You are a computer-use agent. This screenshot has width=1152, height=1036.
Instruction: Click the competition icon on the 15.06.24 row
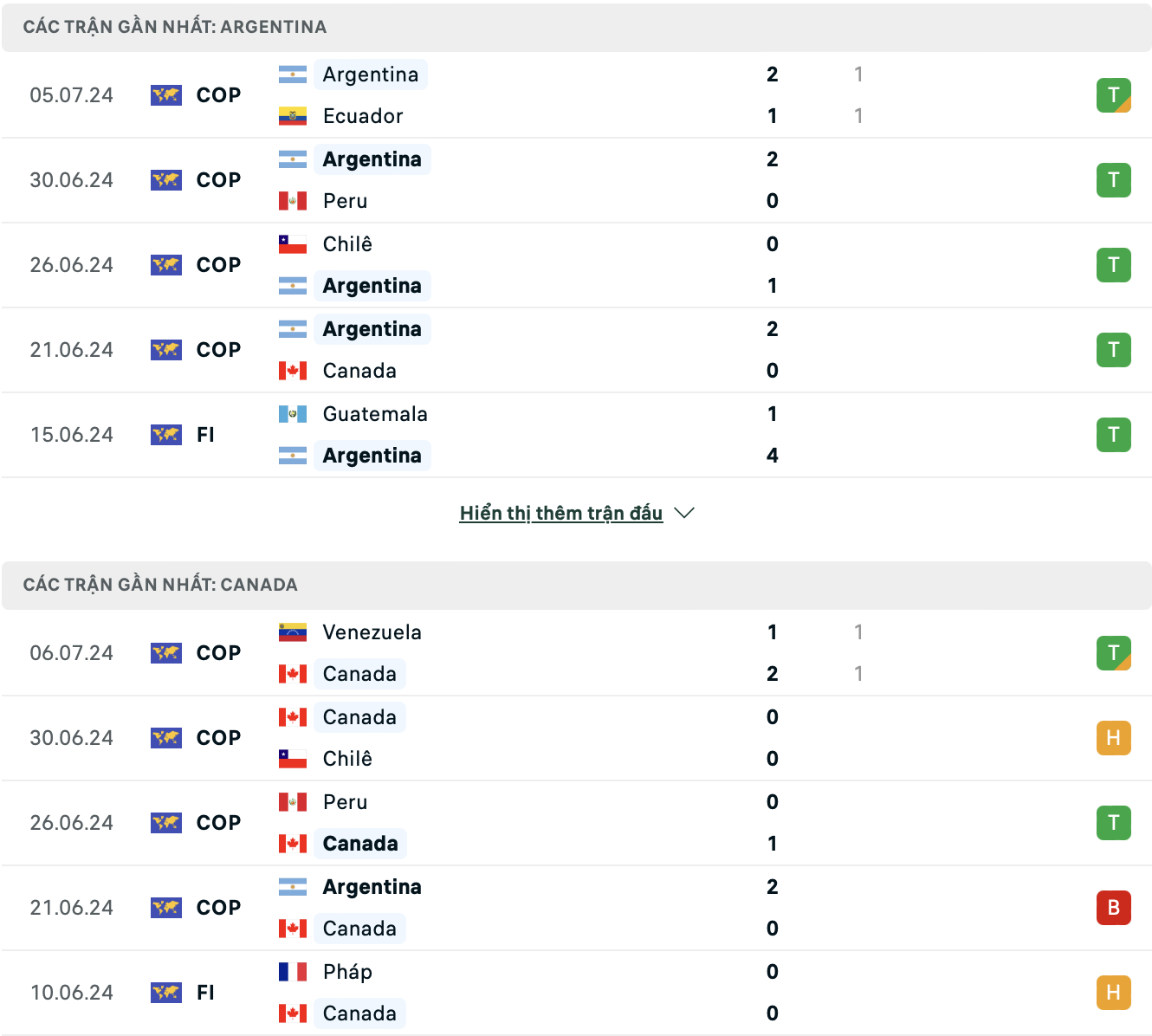pos(166,435)
